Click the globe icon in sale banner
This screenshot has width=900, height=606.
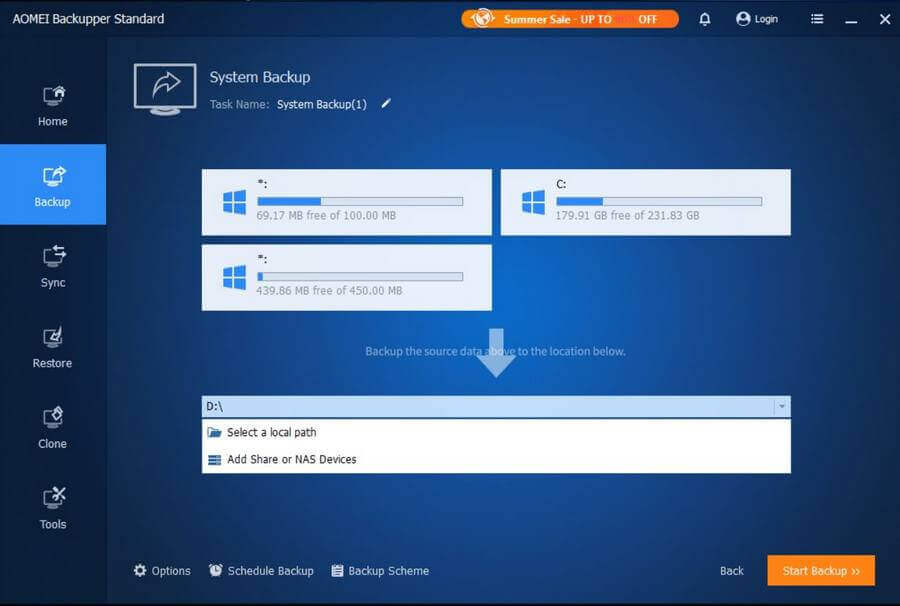coord(482,18)
